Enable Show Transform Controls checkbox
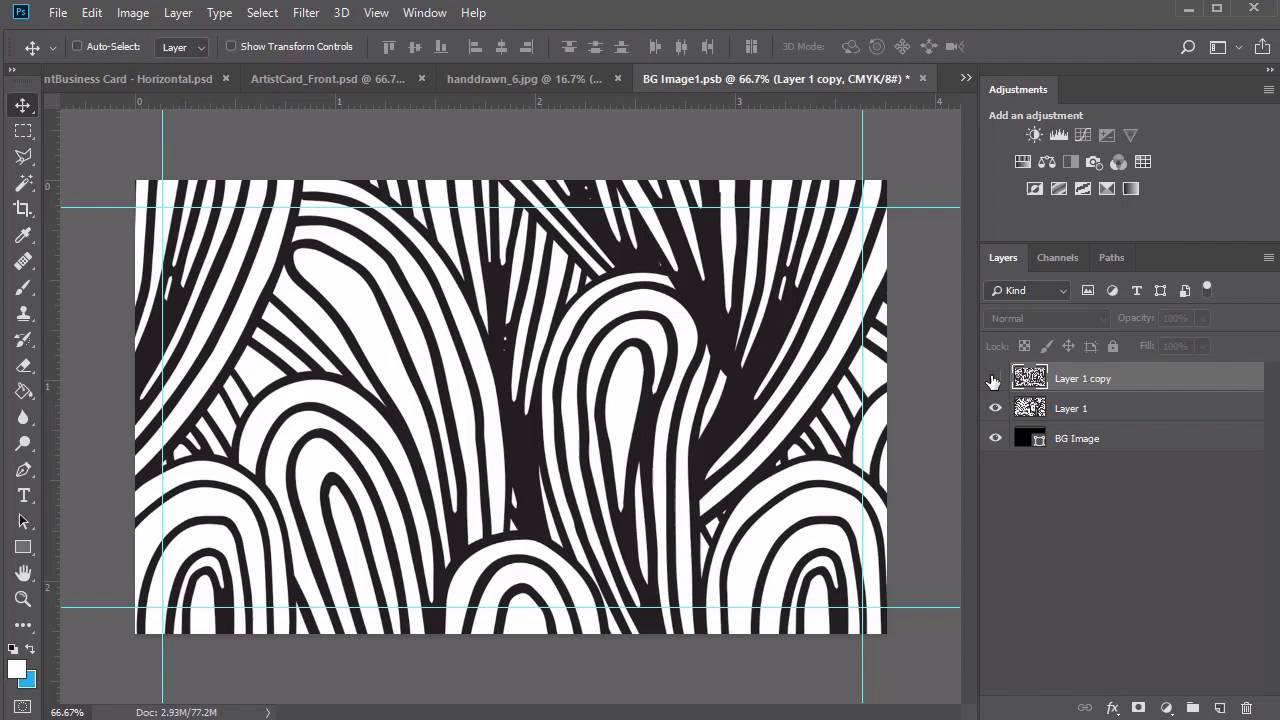1280x720 pixels. [231, 46]
